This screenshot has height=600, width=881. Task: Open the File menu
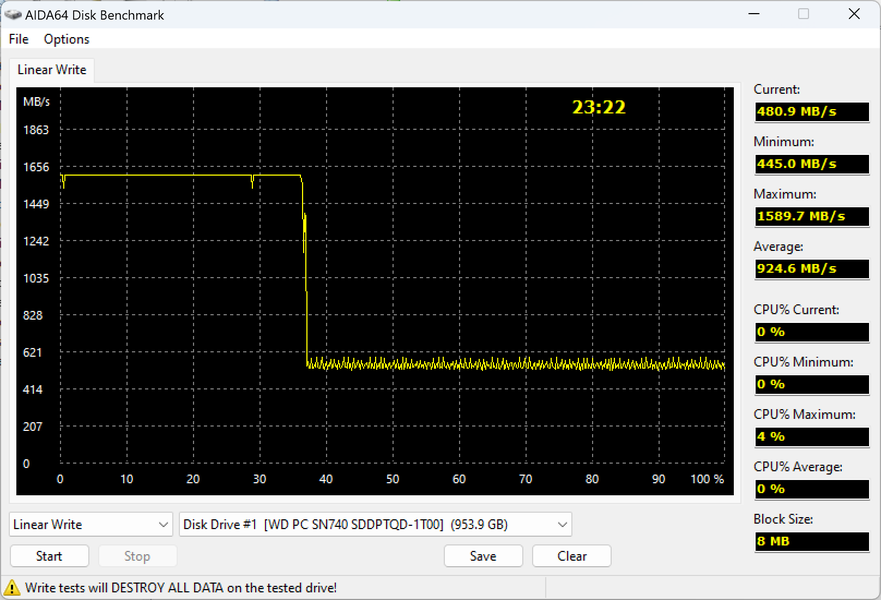point(19,39)
